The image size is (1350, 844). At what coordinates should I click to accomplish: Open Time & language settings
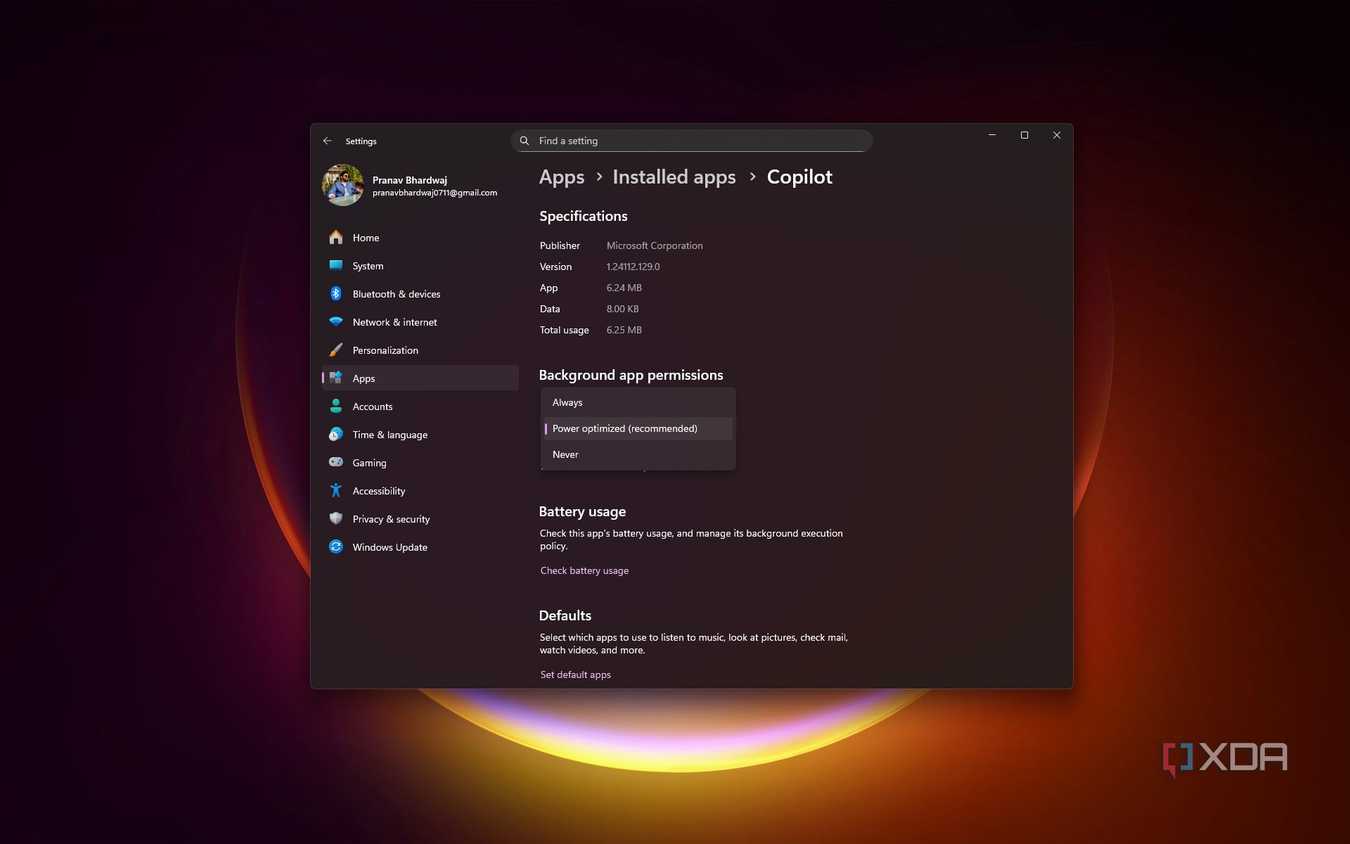(x=420, y=435)
